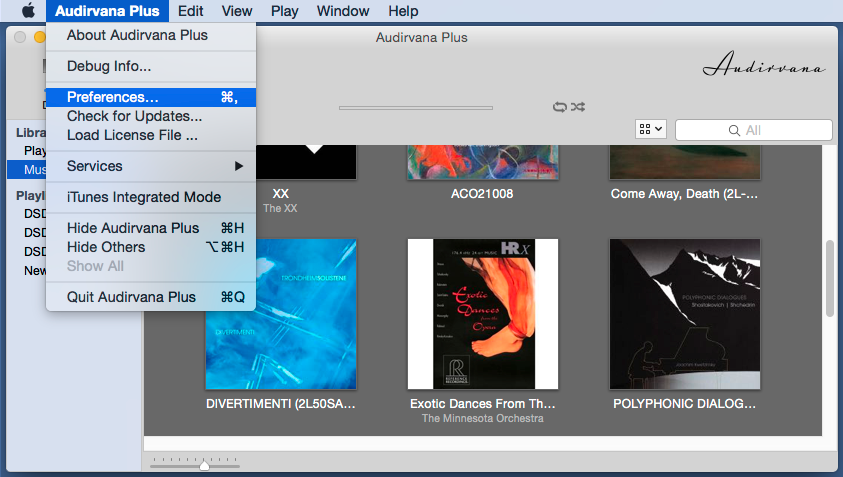Expand the Services submenu arrow

click(239, 166)
